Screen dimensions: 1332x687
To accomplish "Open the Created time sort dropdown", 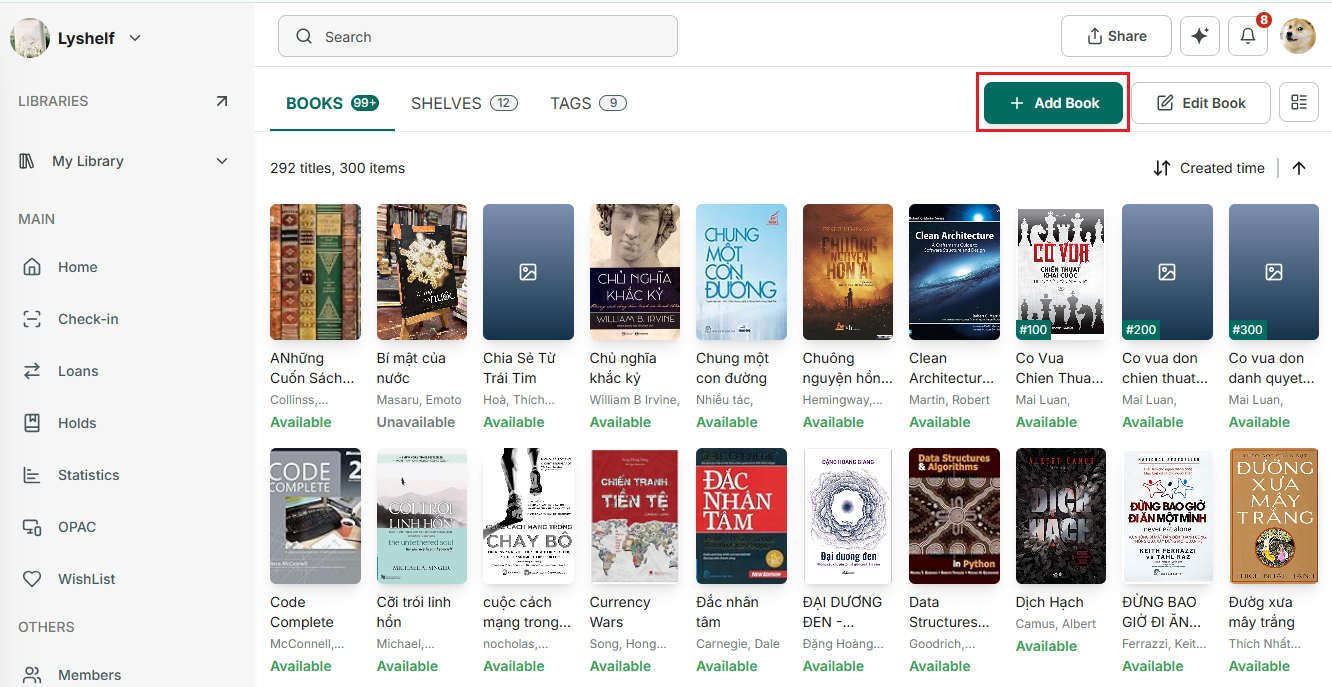I will tap(1209, 168).
